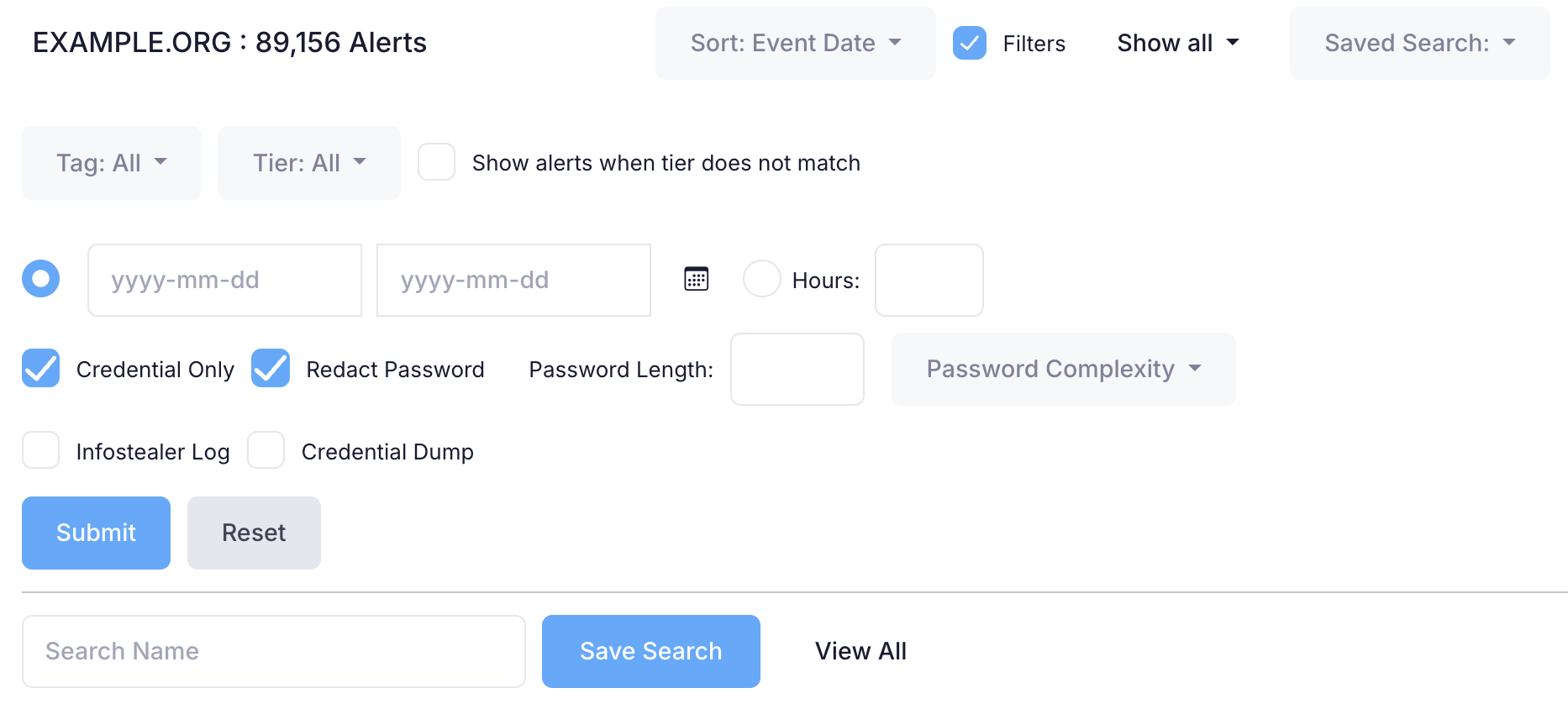Viewport: 1568px width, 709px height.
Task: Check the Credential Dump checkbox
Action: click(266, 451)
